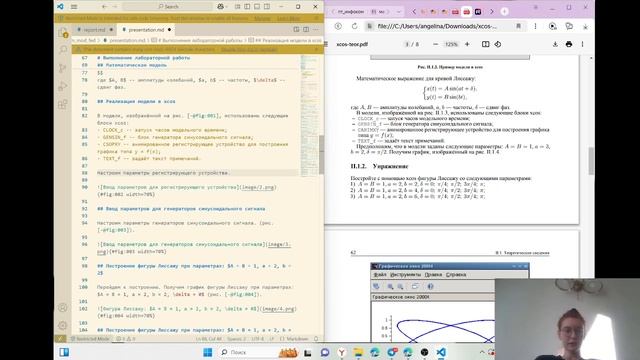Go forward with VS Code navigation arrow

click(115, 7)
